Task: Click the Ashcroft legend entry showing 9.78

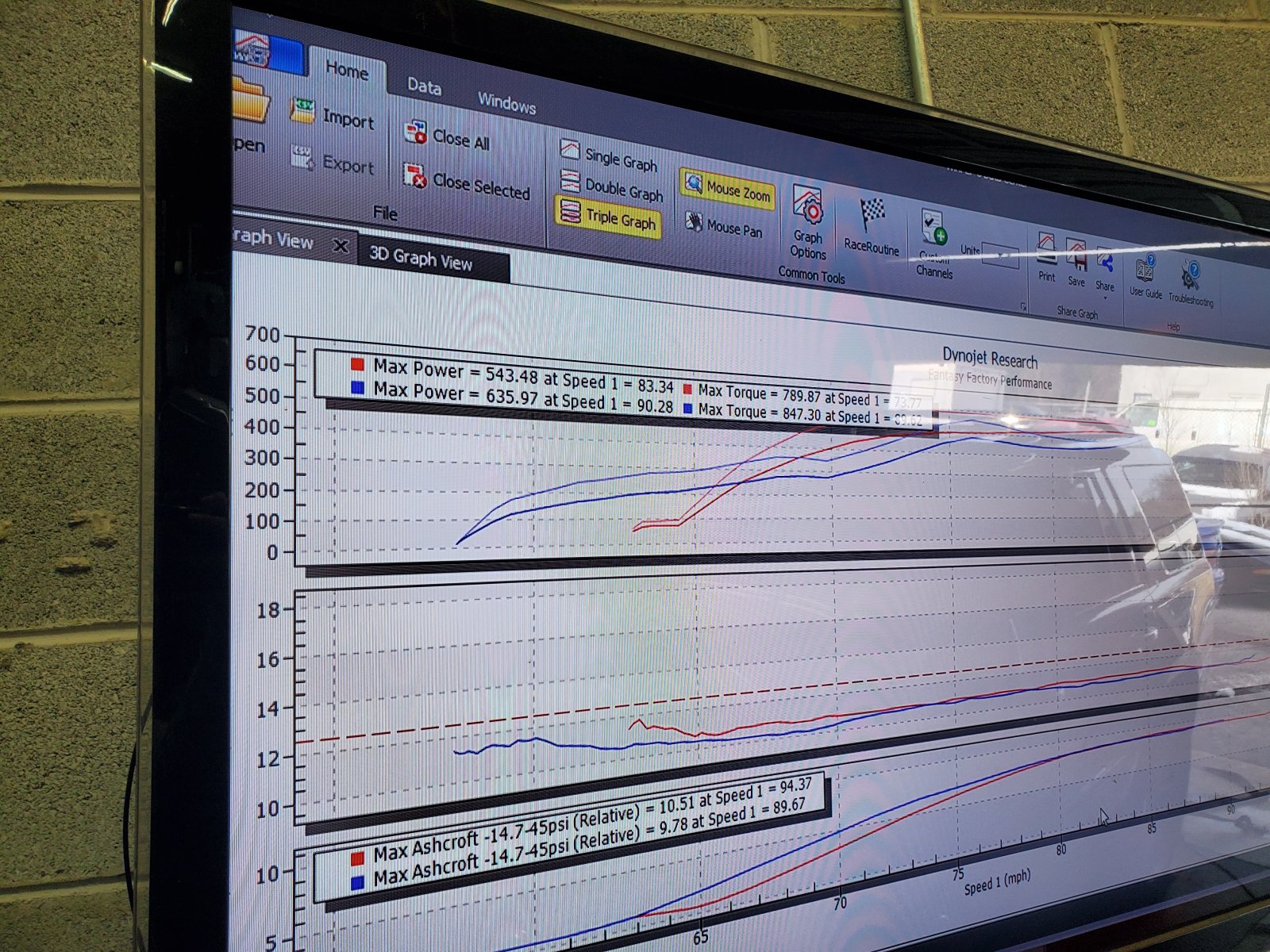Action: (x=589, y=842)
